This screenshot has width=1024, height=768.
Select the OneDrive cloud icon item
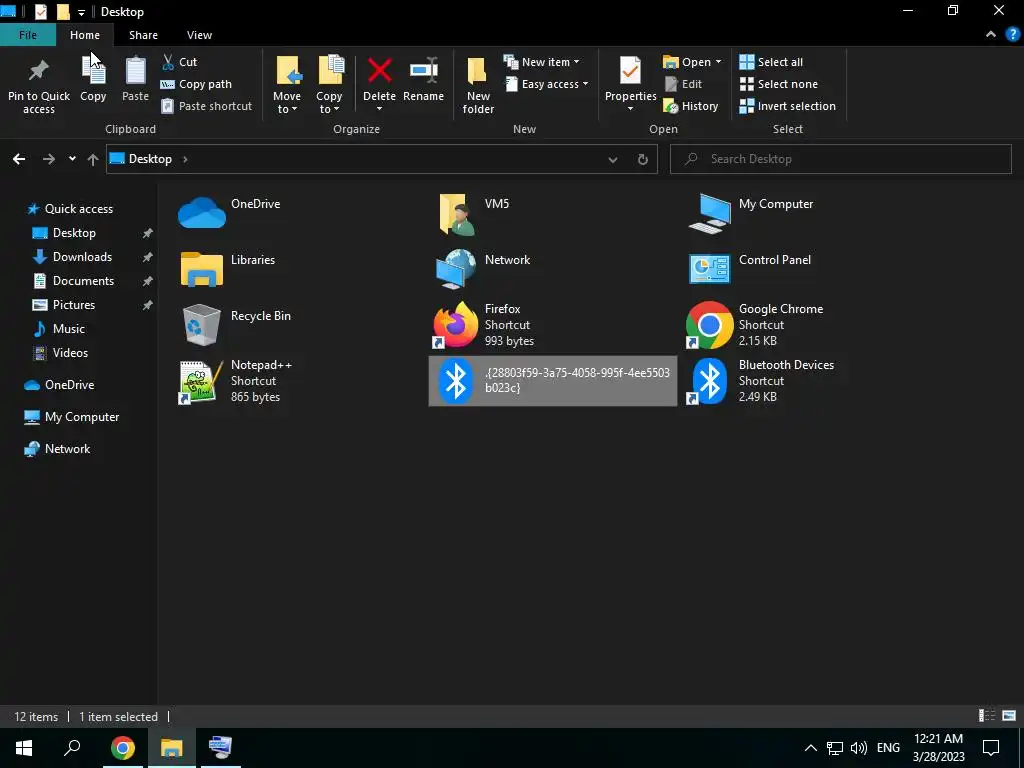(202, 212)
